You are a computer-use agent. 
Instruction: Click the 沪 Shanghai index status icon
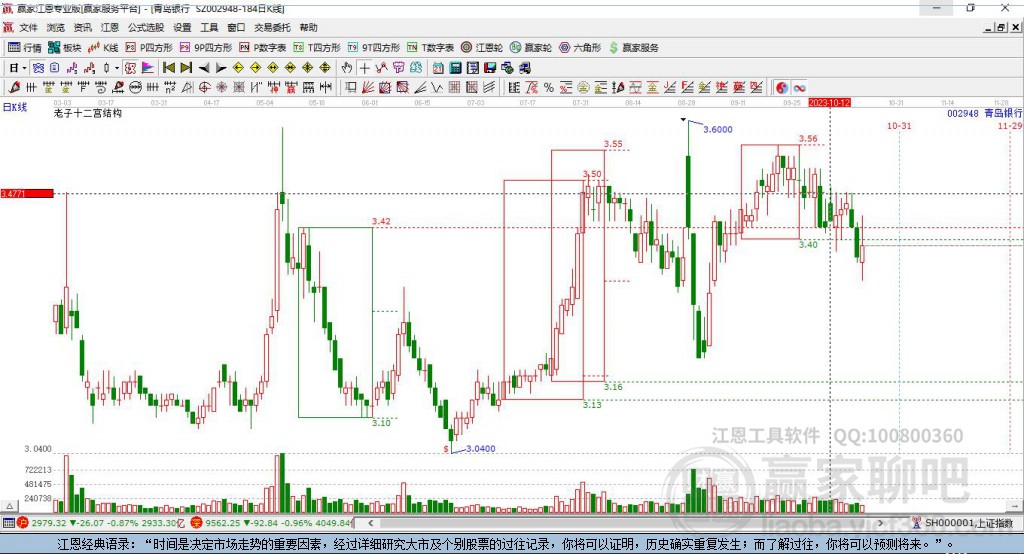click(x=22, y=523)
